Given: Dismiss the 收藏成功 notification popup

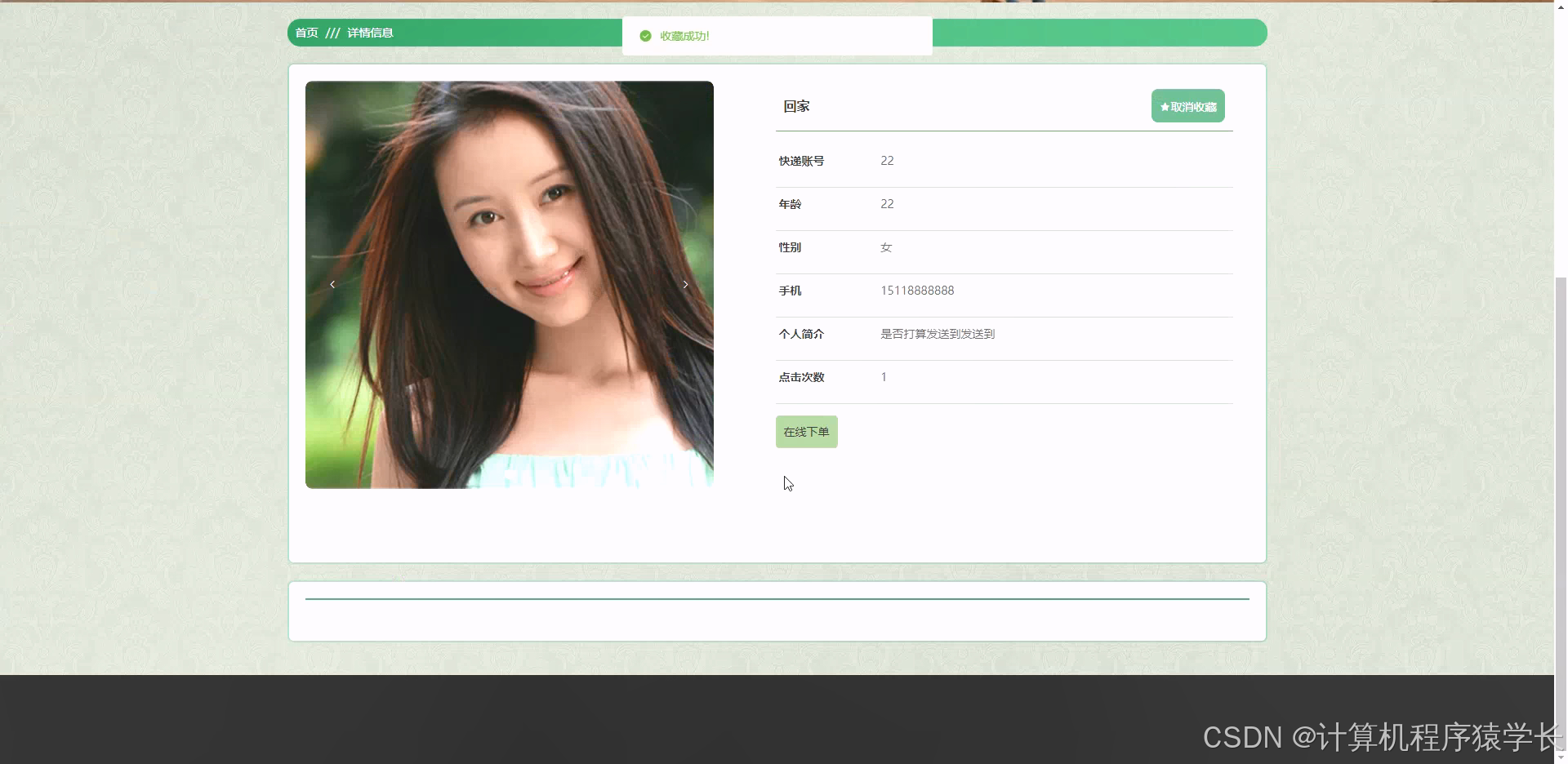Looking at the screenshot, I should pyautogui.click(x=777, y=36).
